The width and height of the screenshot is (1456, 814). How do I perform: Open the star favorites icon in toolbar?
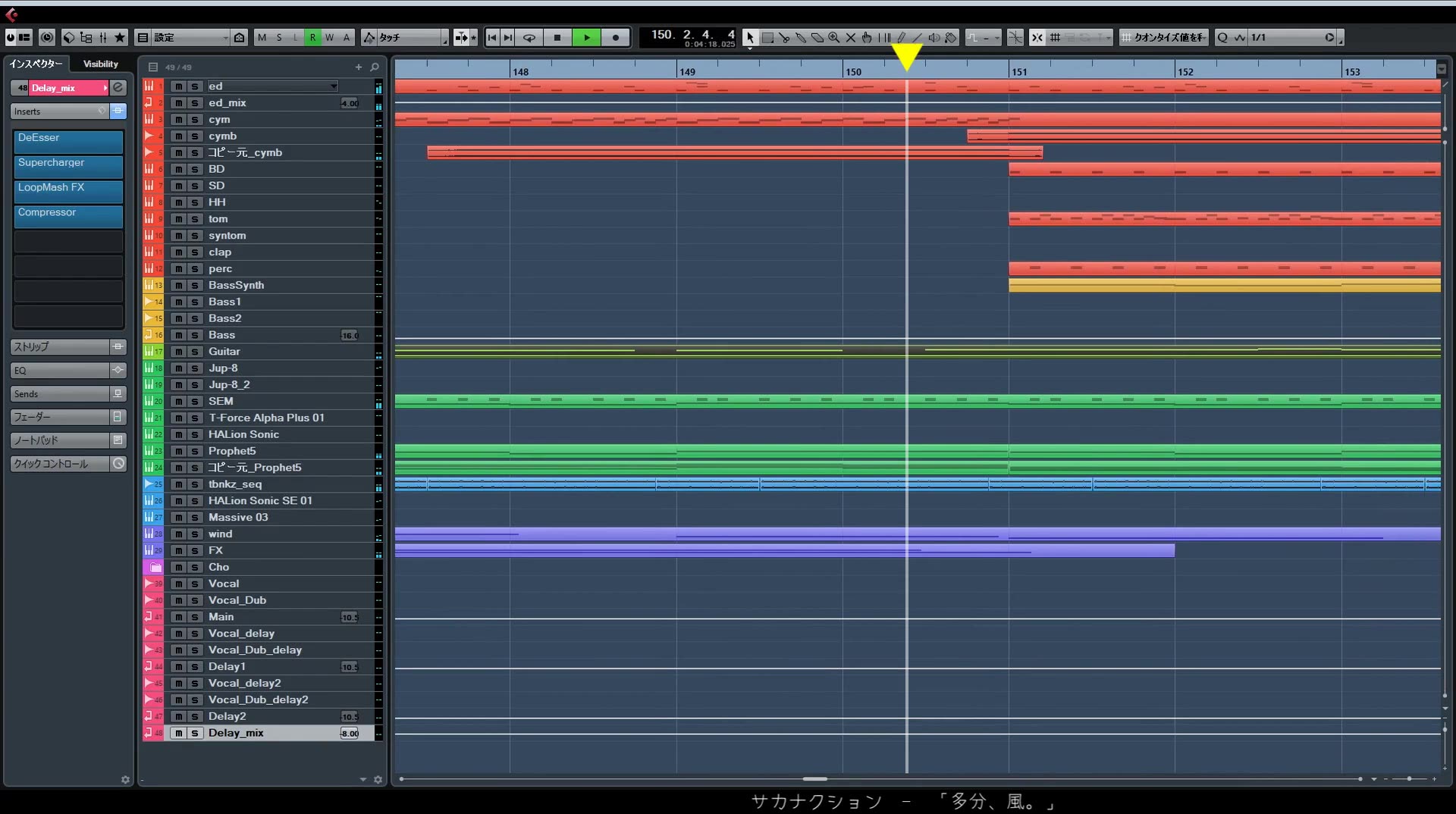[x=120, y=37]
